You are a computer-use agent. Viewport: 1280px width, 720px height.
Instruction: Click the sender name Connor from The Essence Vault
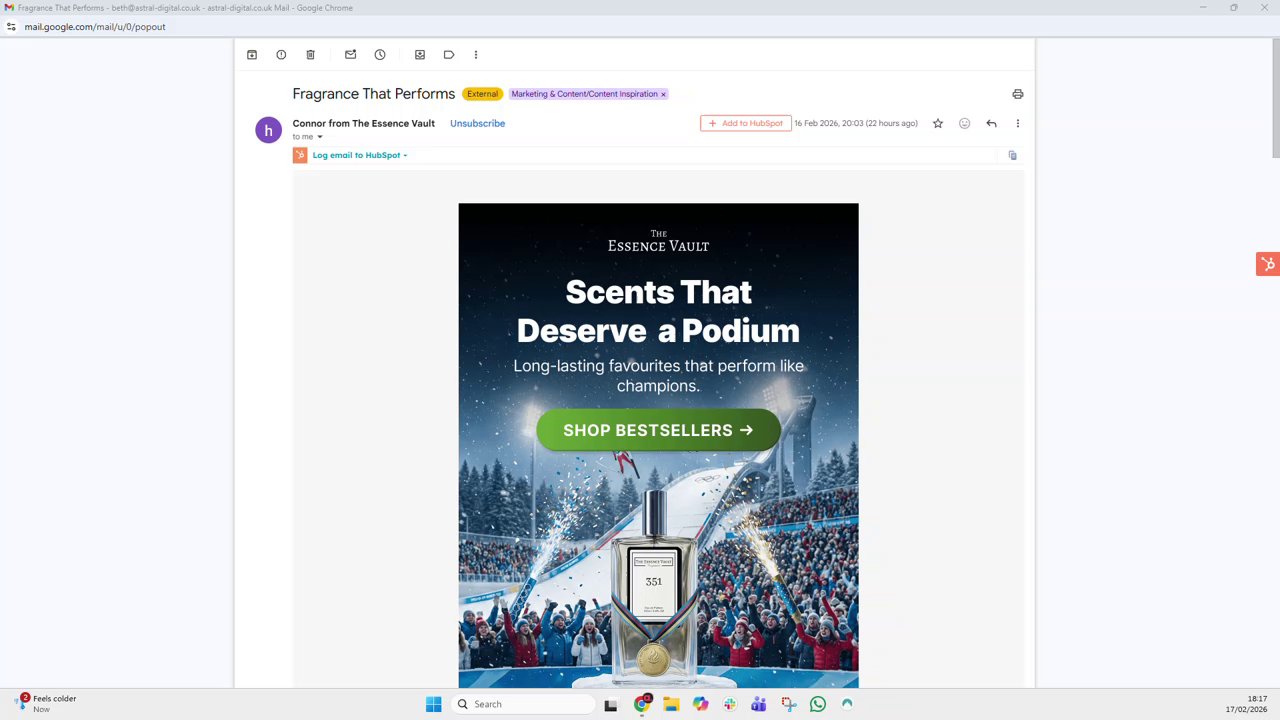coord(364,124)
